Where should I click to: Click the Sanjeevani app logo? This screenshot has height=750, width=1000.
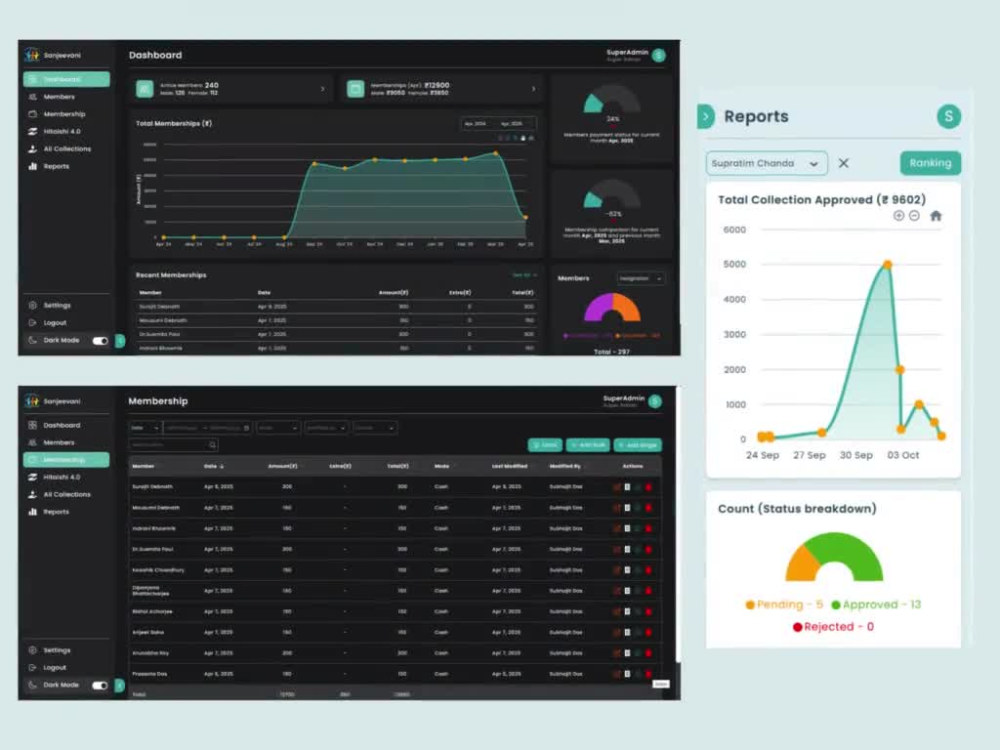coord(35,53)
